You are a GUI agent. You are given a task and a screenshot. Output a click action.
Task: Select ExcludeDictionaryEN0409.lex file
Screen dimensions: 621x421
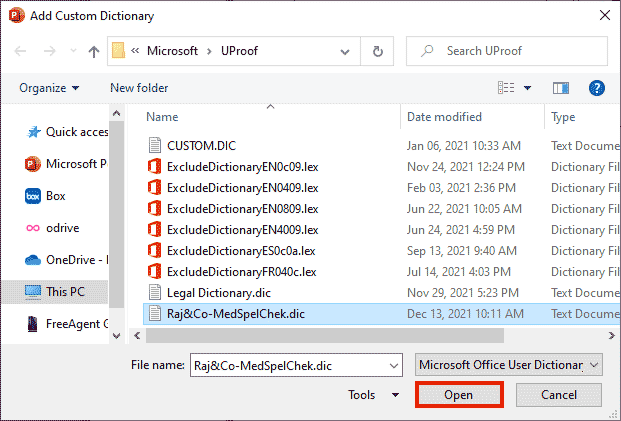(x=242, y=188)
